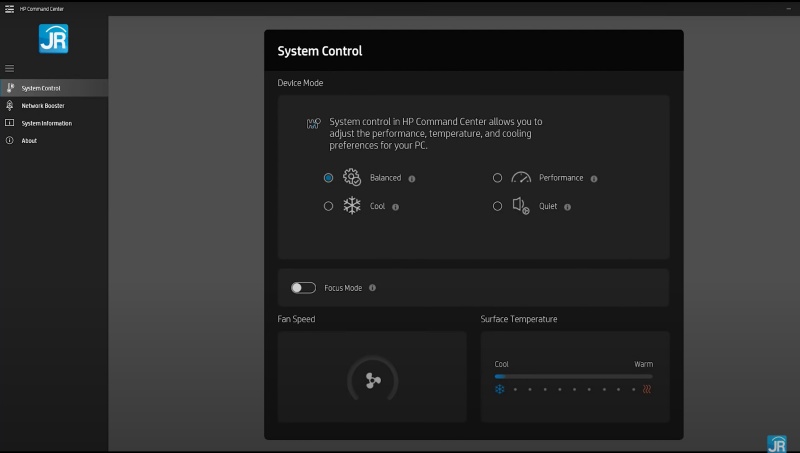
Task: Click the Surface Temperature slider bar
Action: [x=573, y=377]
